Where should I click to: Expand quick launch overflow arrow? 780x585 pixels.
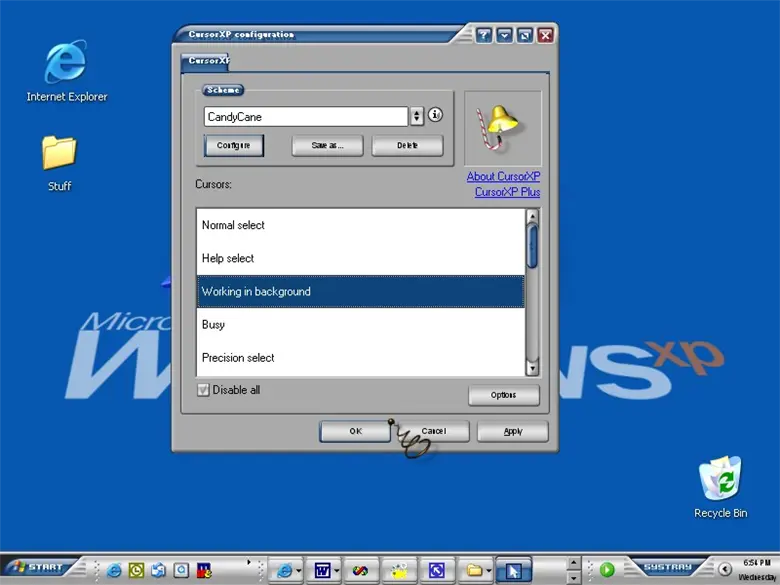click(249, 562)
